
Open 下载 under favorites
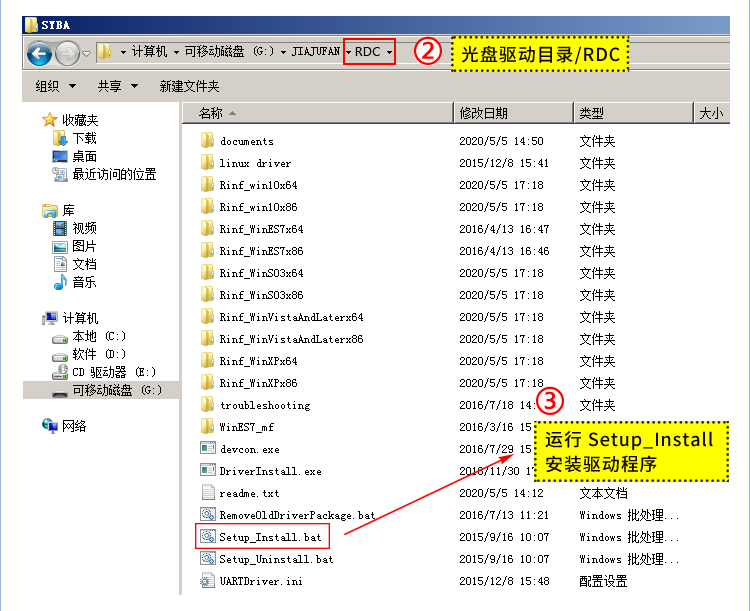pos(84,138)
